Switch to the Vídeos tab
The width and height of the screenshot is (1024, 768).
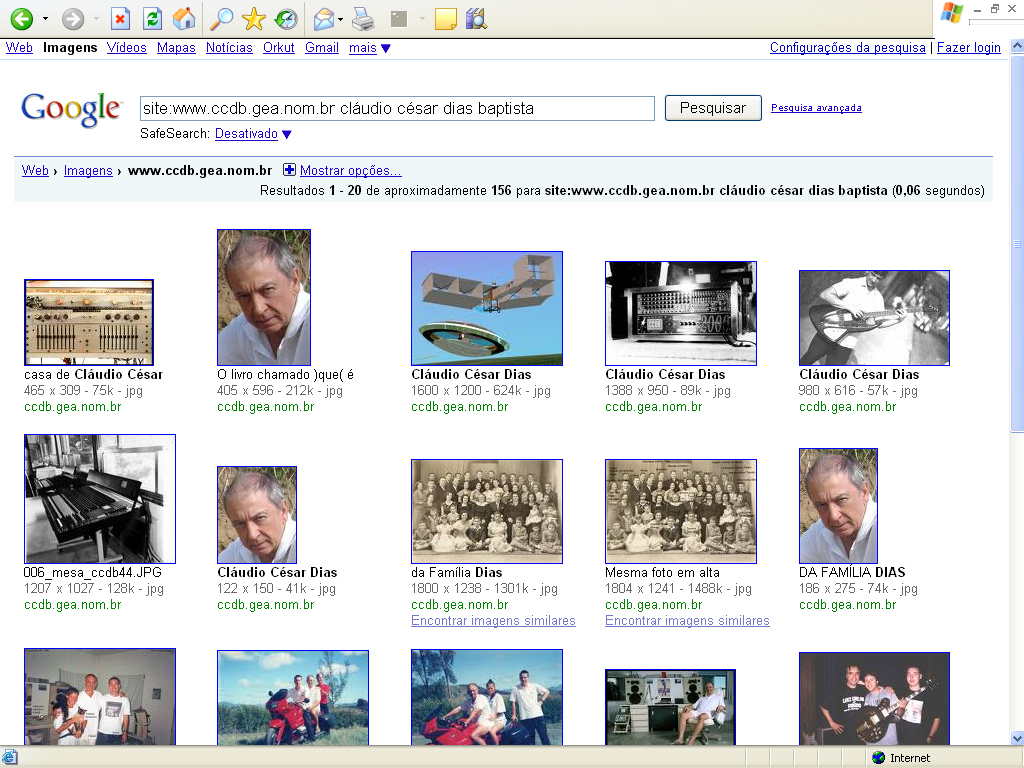[x=126, y=48]
